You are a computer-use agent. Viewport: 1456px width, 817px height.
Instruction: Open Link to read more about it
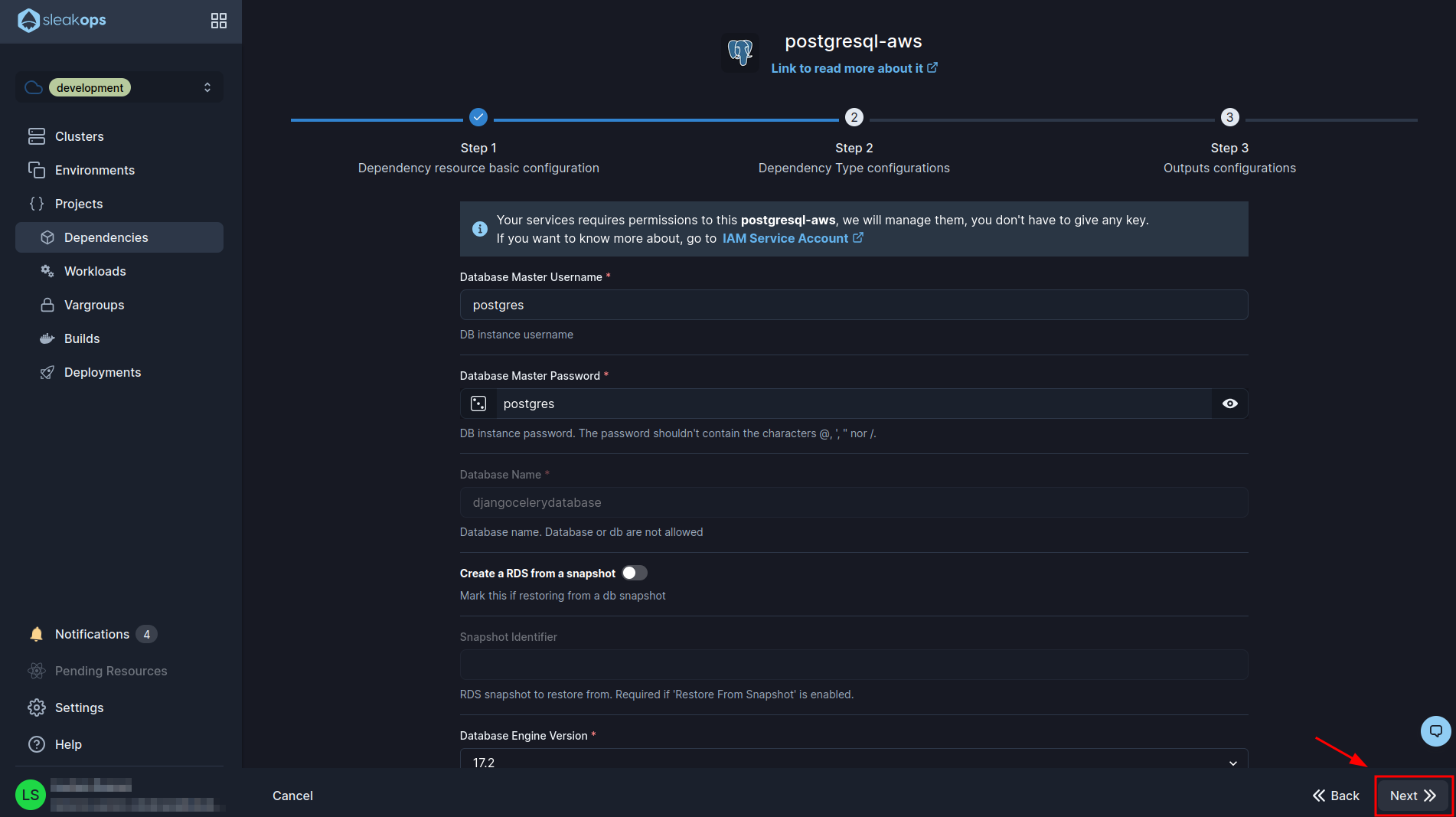(x=854, y=68)
